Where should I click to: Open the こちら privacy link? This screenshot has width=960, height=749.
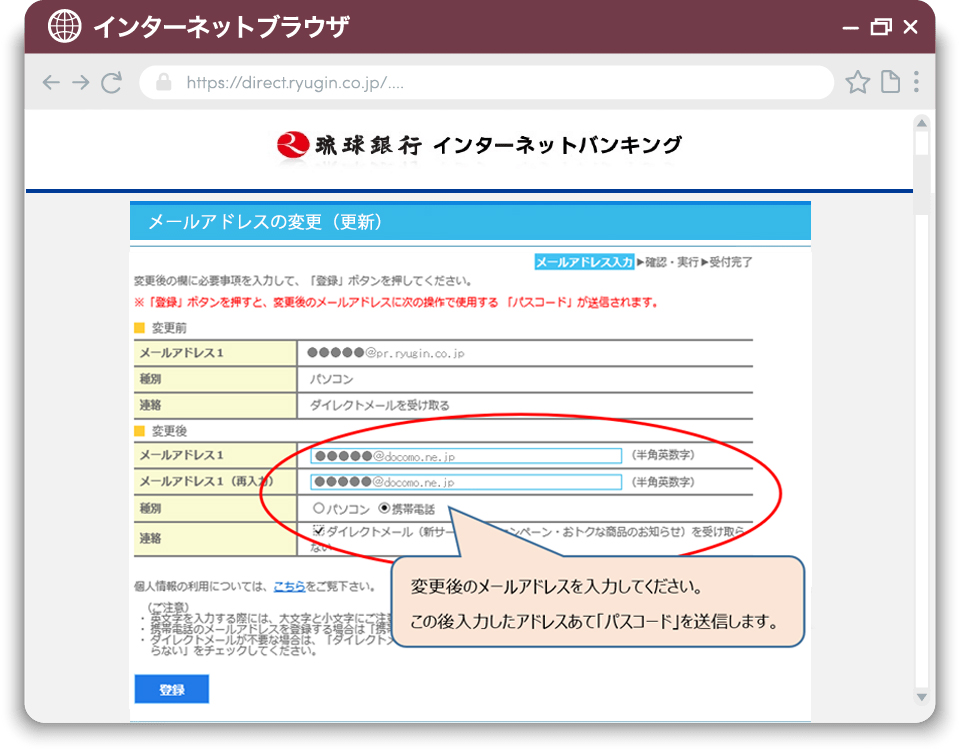[289, 586]
